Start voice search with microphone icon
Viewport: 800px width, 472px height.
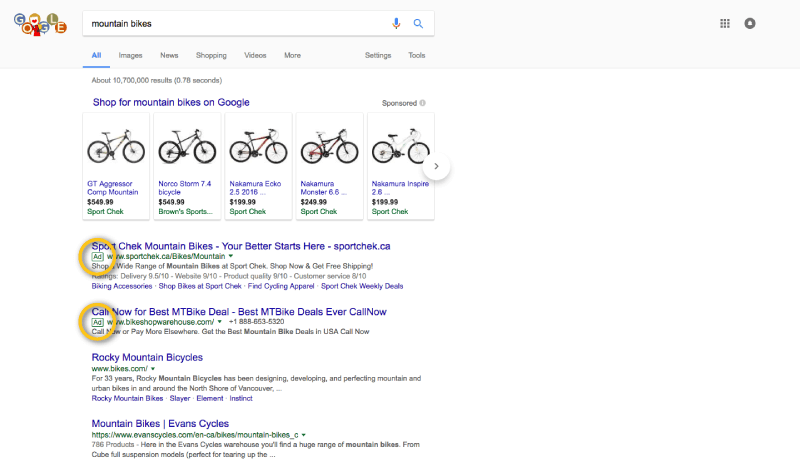point(396,23)
